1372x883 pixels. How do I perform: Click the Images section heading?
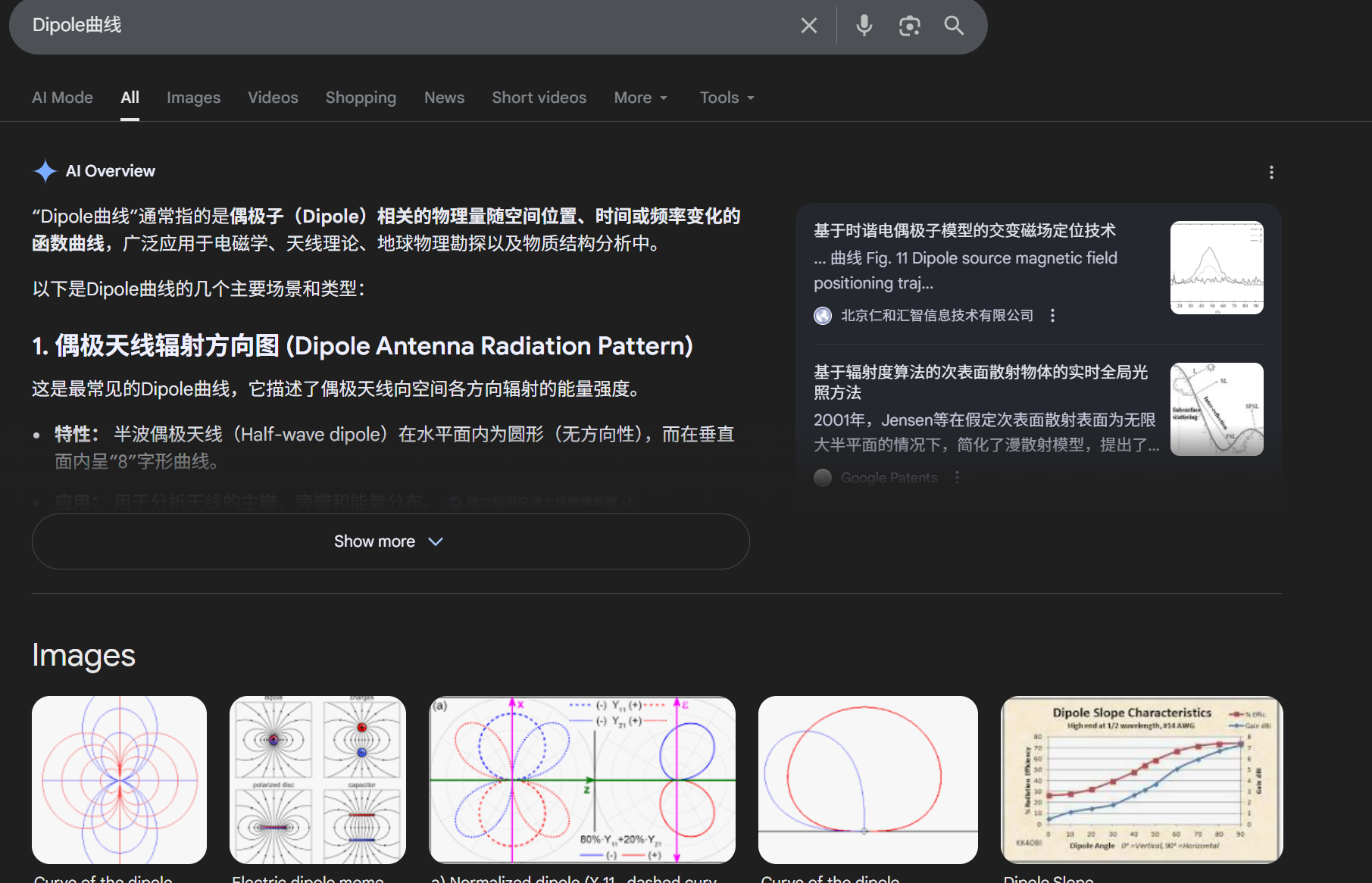coord(83,655)
